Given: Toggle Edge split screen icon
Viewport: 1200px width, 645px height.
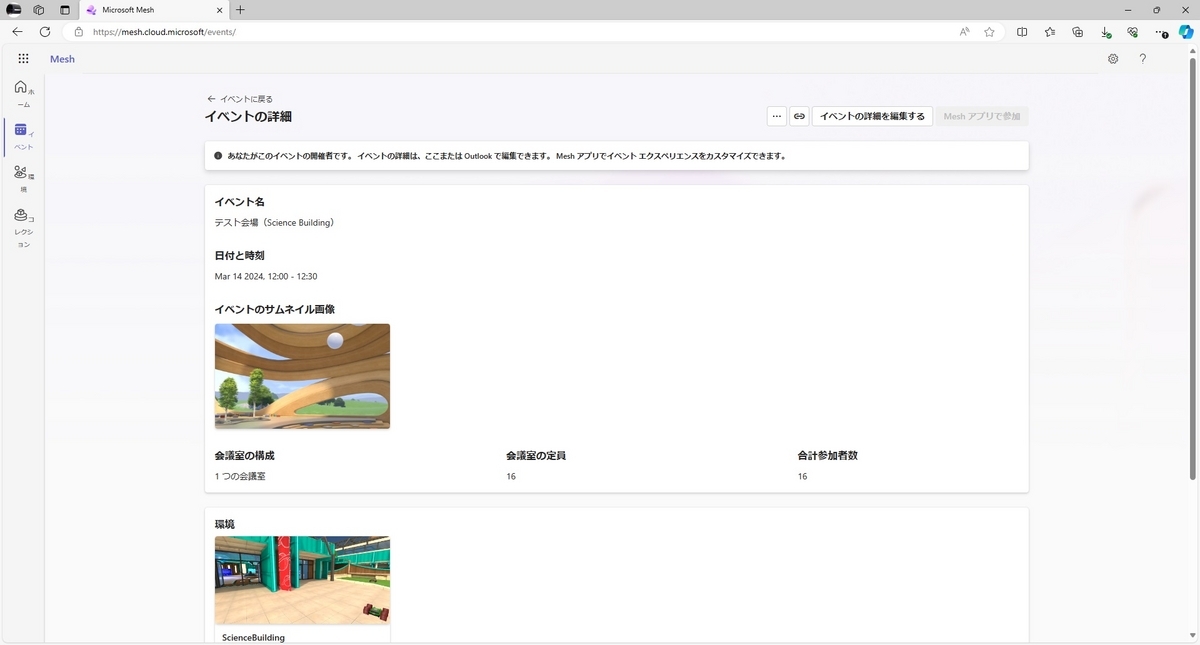Looking at the screenshot, I should (1022, 32).
